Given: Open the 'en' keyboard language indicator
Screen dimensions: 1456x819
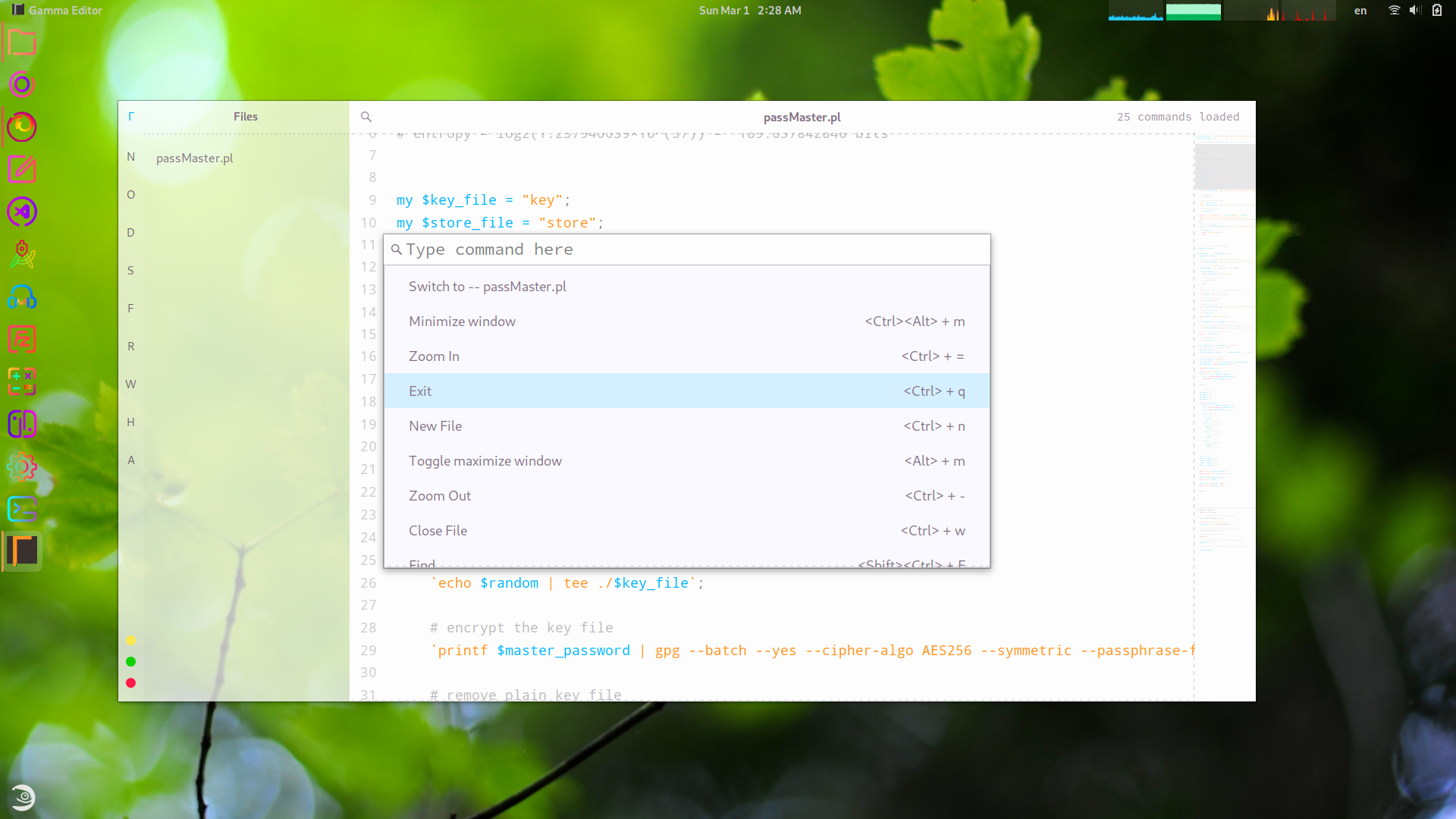Looking at the screenshot, I should coord(1360,11).
